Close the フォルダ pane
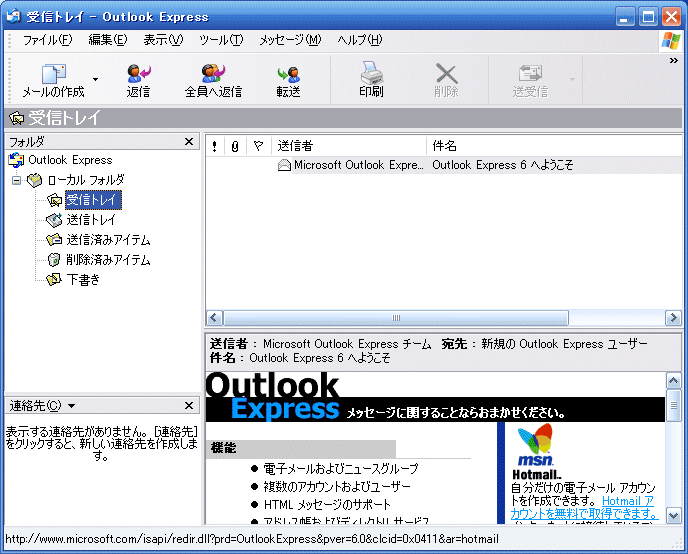Screen dimensions: 688x554 (189, 142)
